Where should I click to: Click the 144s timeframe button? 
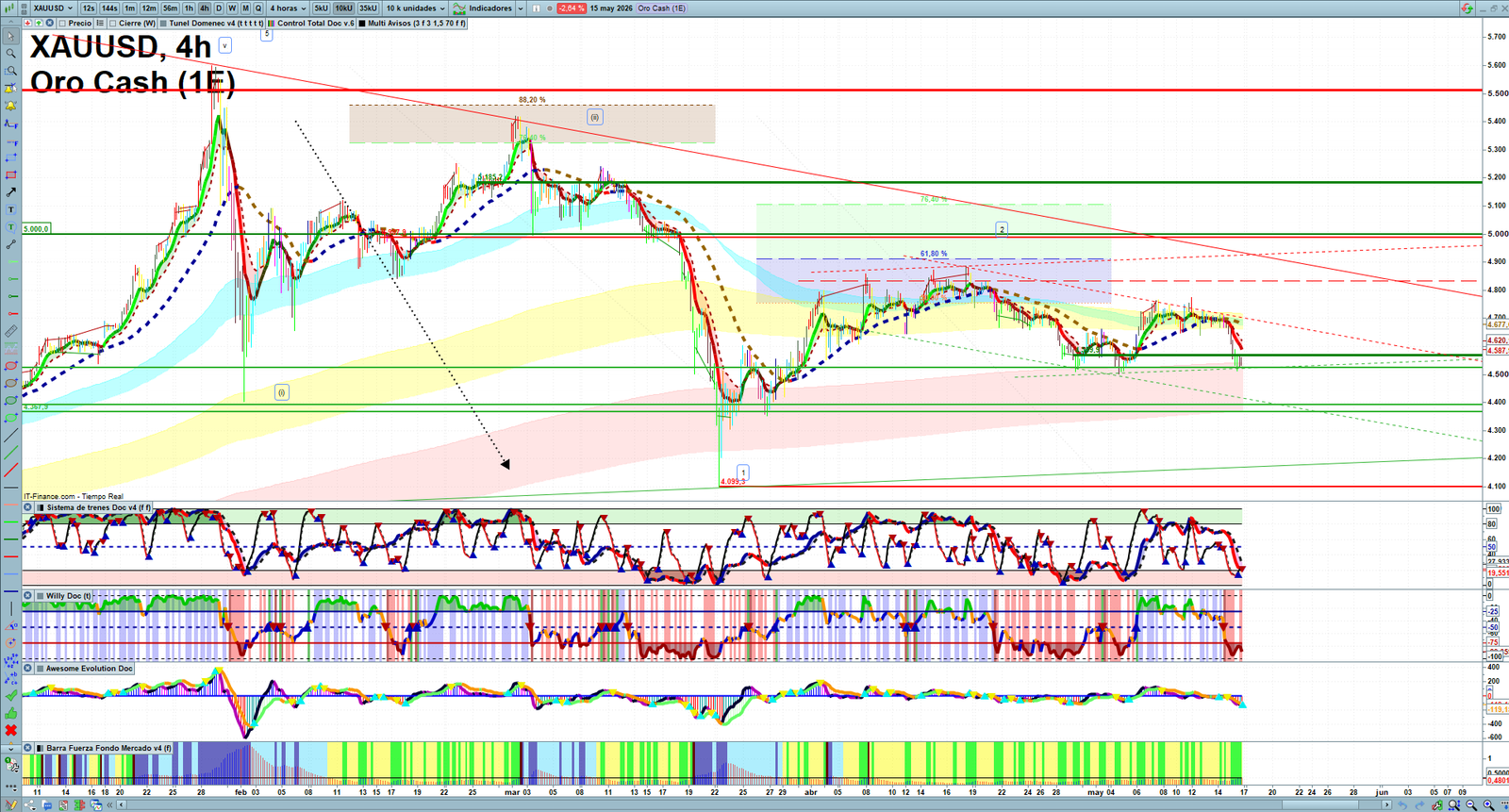pos(109,8)
